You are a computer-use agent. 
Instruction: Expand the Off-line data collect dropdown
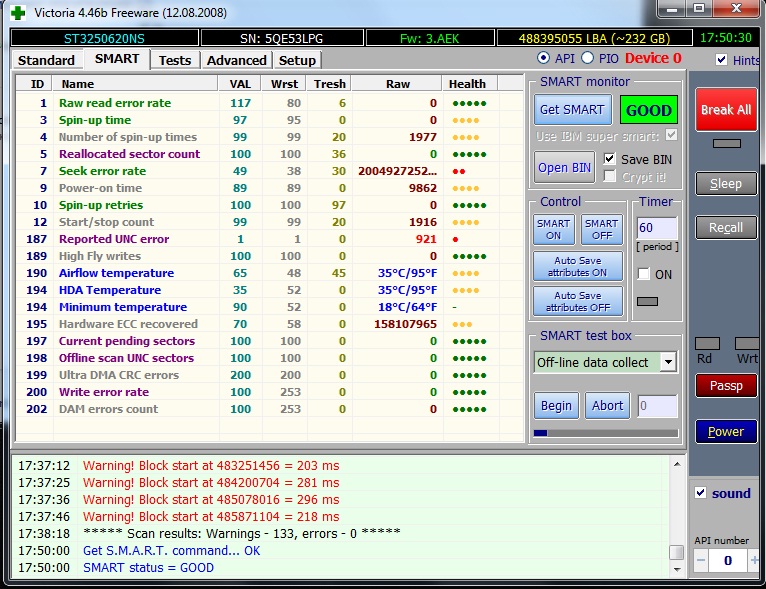[667, 362]
